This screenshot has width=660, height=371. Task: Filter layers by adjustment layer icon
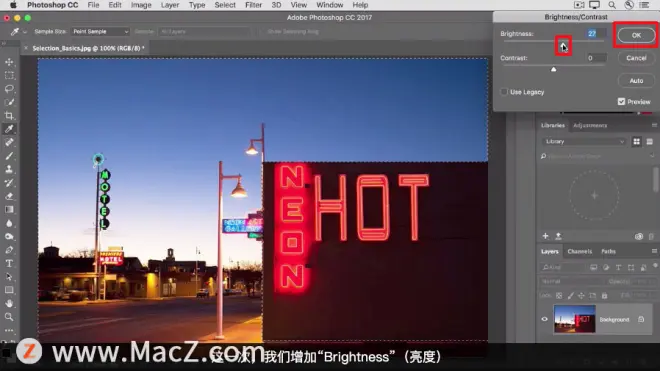606,267
